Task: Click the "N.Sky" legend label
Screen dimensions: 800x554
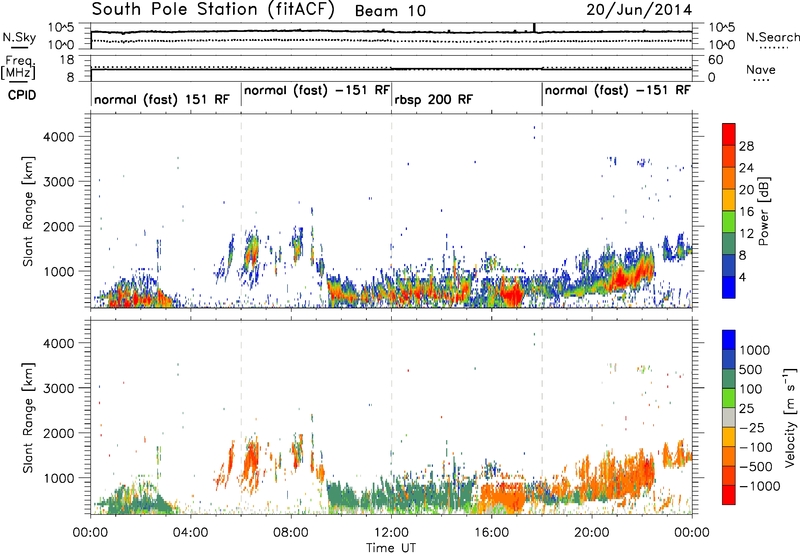Action: 19,38
